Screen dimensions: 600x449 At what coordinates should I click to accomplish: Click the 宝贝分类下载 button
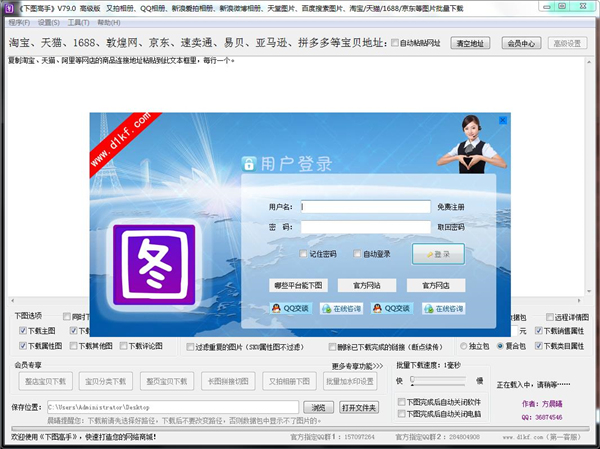106,381
